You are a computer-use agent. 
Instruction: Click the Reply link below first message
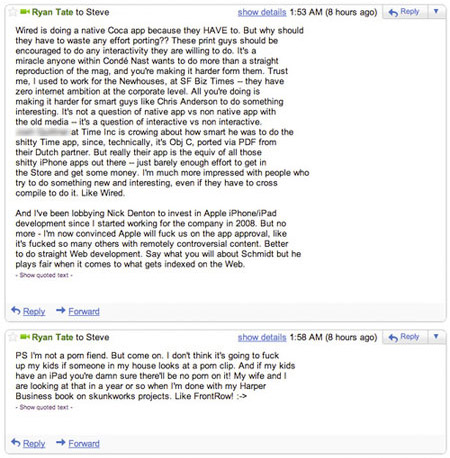coord(34,312)
